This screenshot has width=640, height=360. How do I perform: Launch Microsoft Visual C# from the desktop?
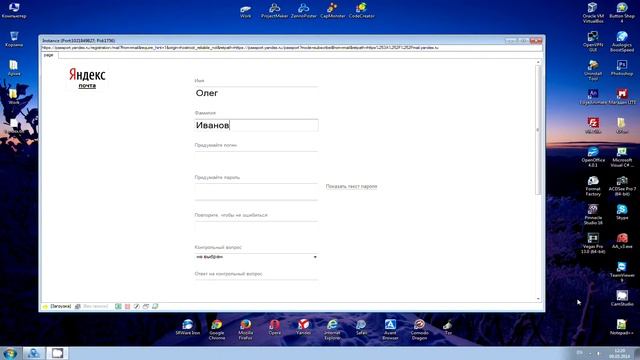pyautogui.click(x=622, y=157)
